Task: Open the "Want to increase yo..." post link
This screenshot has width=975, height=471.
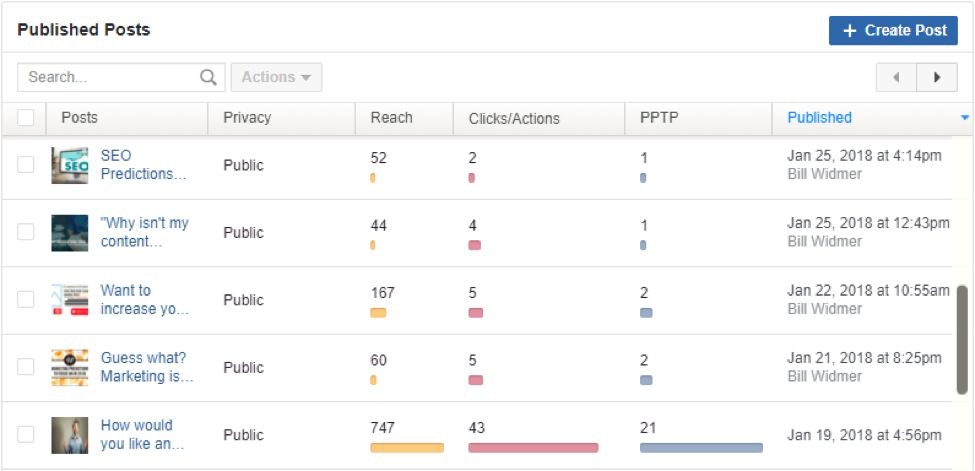Action: 144,299
